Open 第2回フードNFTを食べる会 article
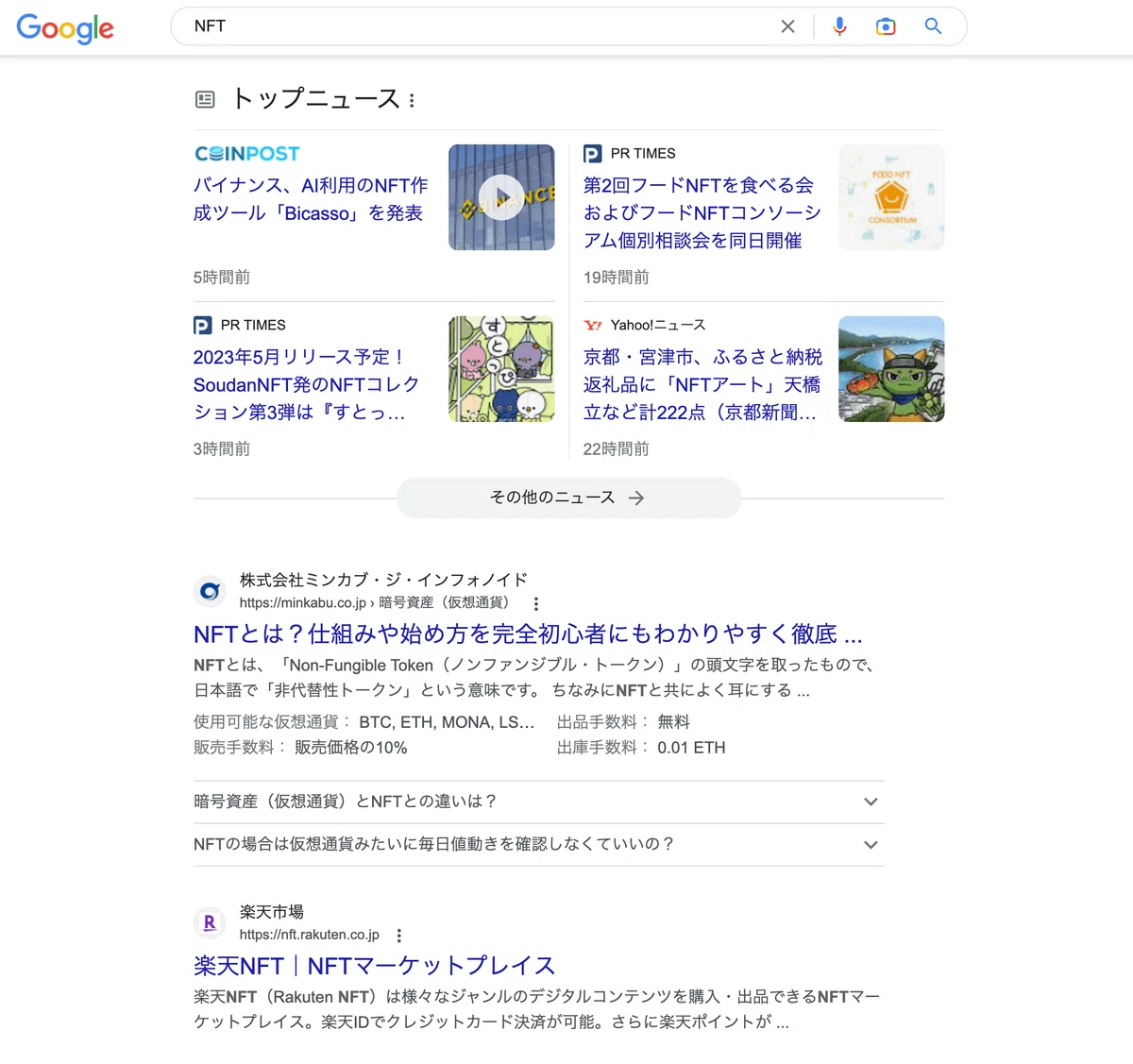The image size is (1133, 1064). click(702, 212)
